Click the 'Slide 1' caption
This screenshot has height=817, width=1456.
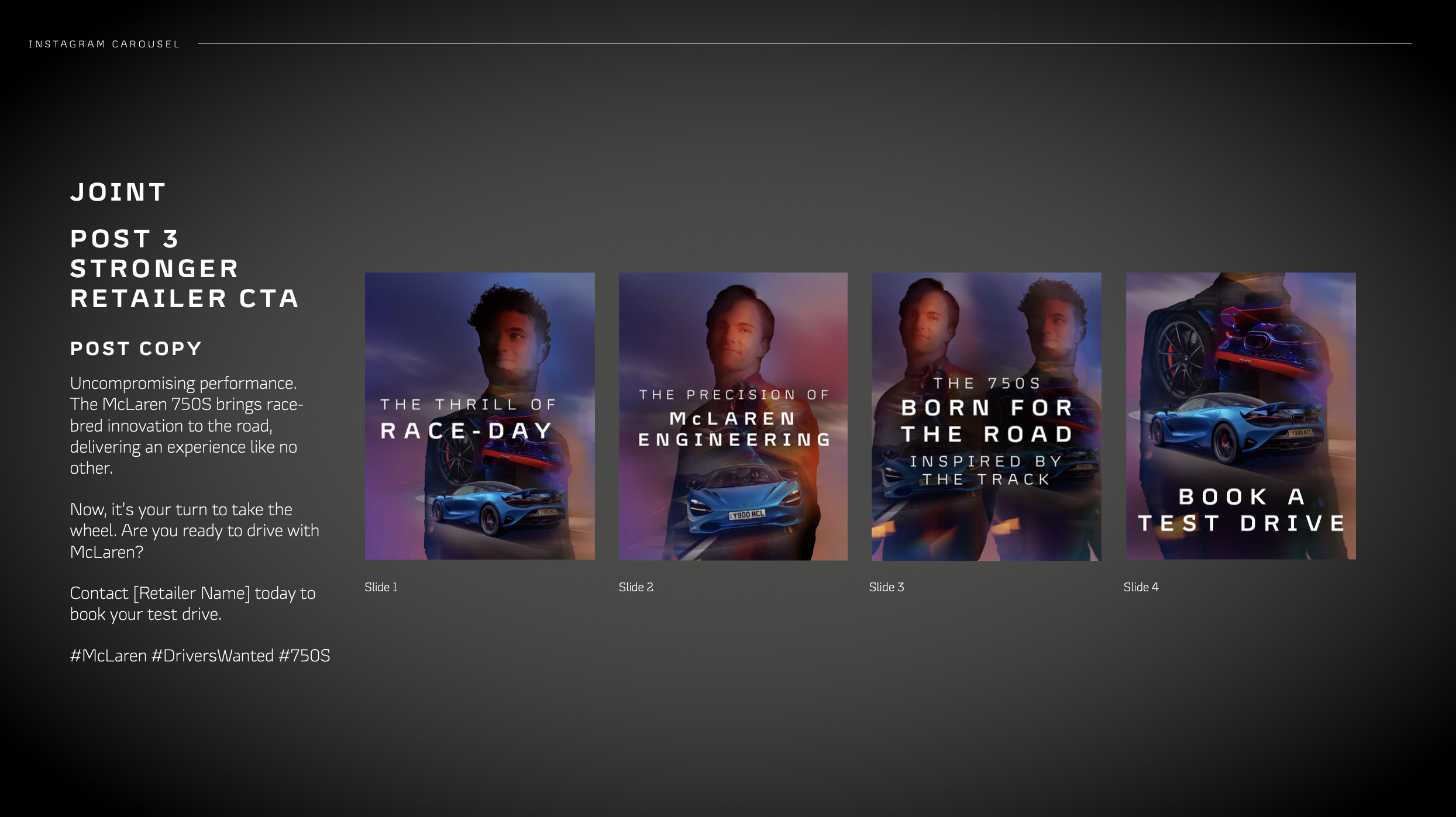pos(381,587)
